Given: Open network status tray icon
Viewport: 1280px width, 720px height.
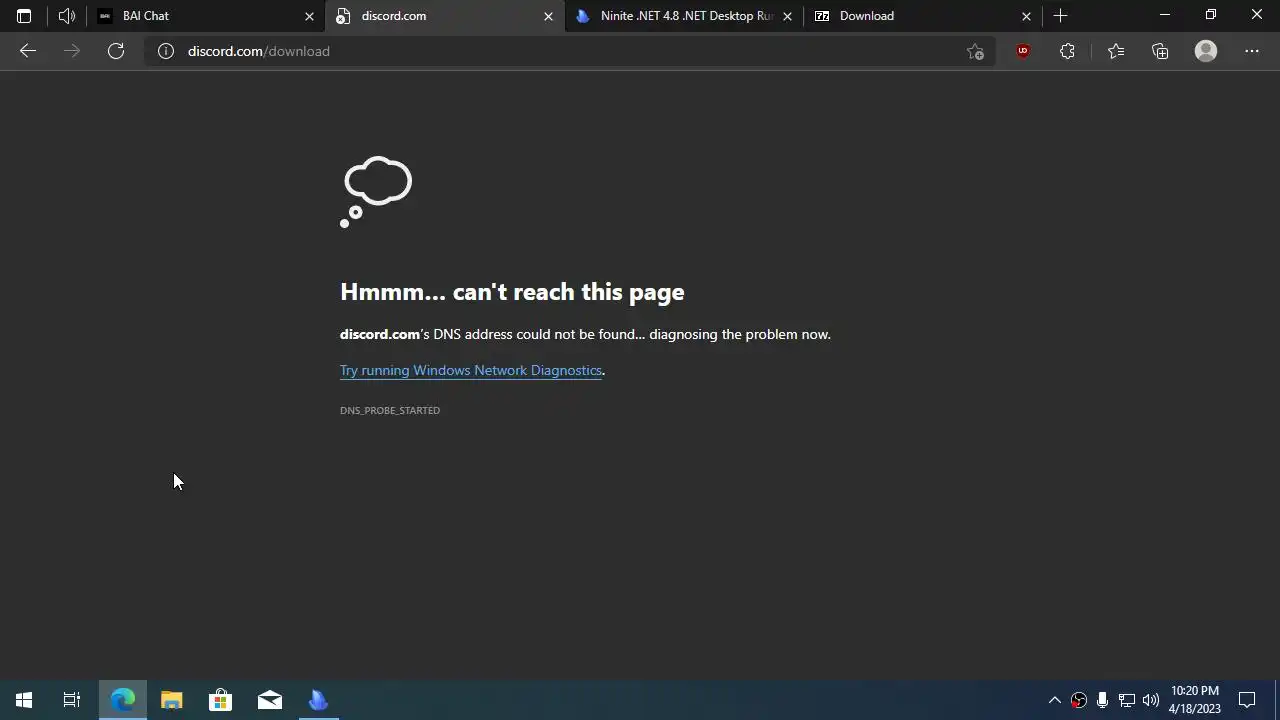Looking at the screenshot, I should point(1126,700).
